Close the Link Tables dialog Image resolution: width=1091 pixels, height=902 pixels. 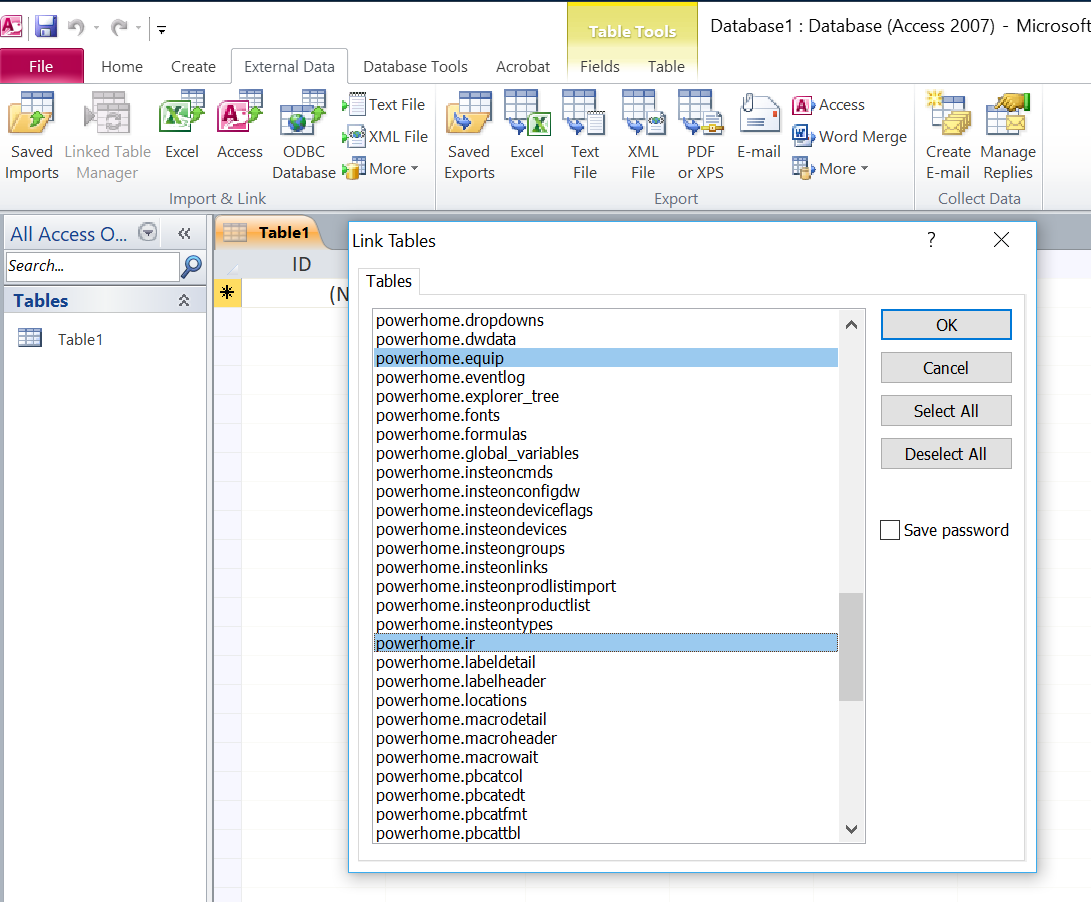(1001, 240)
